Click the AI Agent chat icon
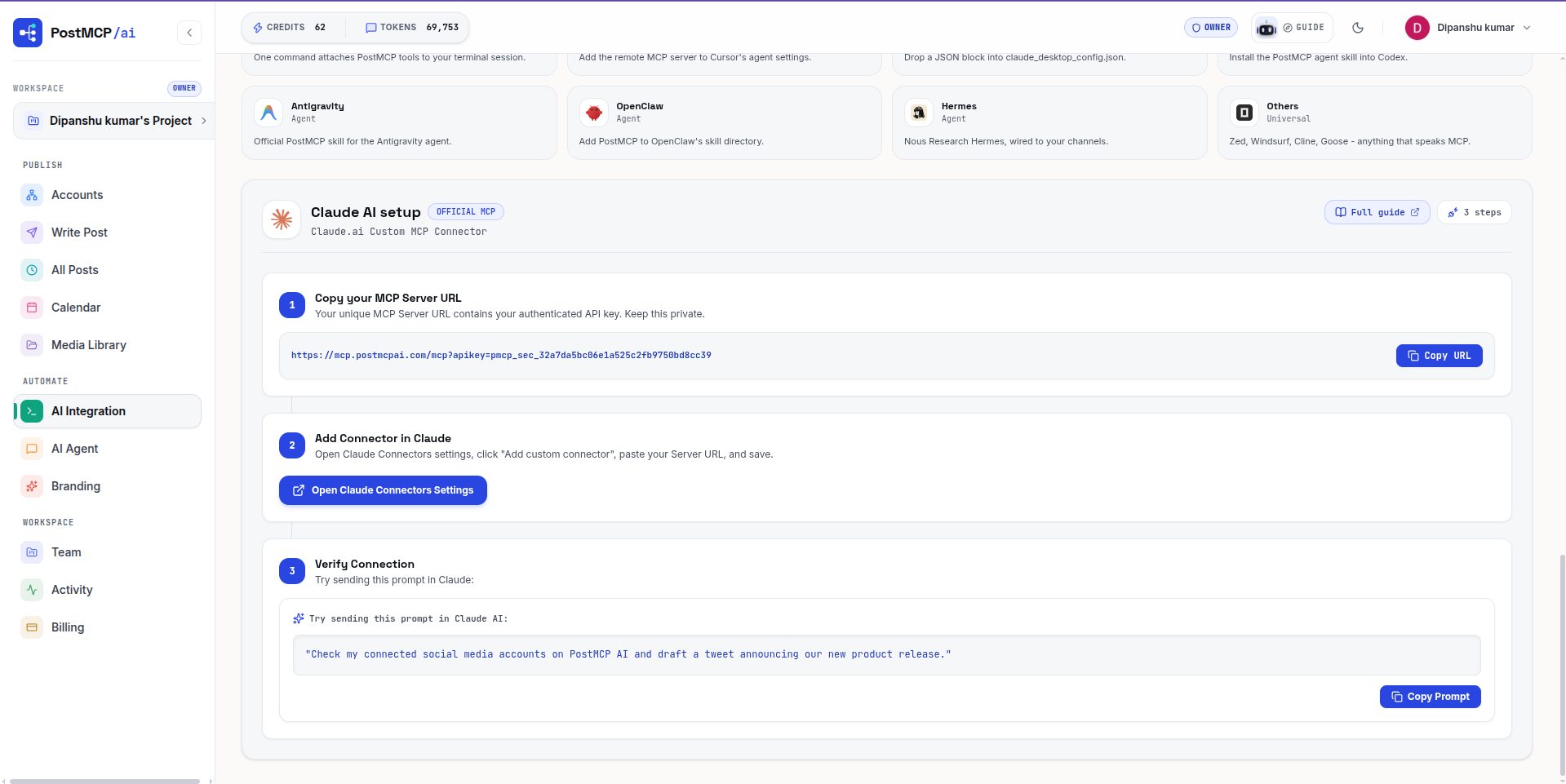The width and height of the screenshot is (1566, 784). click(x=32, y=449)
